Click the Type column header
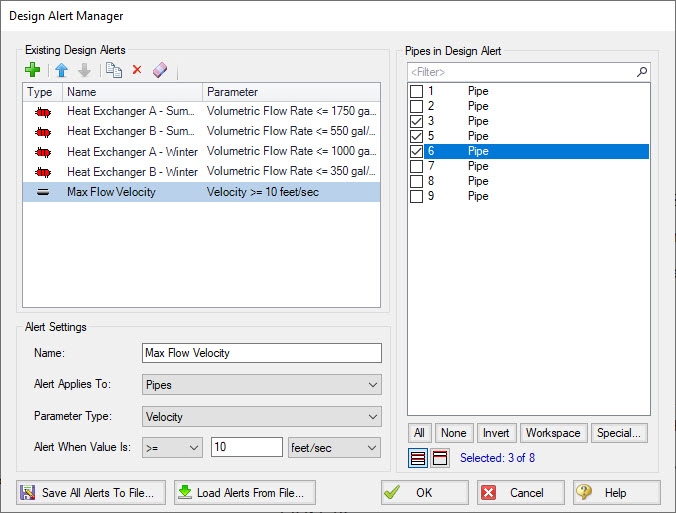676x513 pixels. 42,92
